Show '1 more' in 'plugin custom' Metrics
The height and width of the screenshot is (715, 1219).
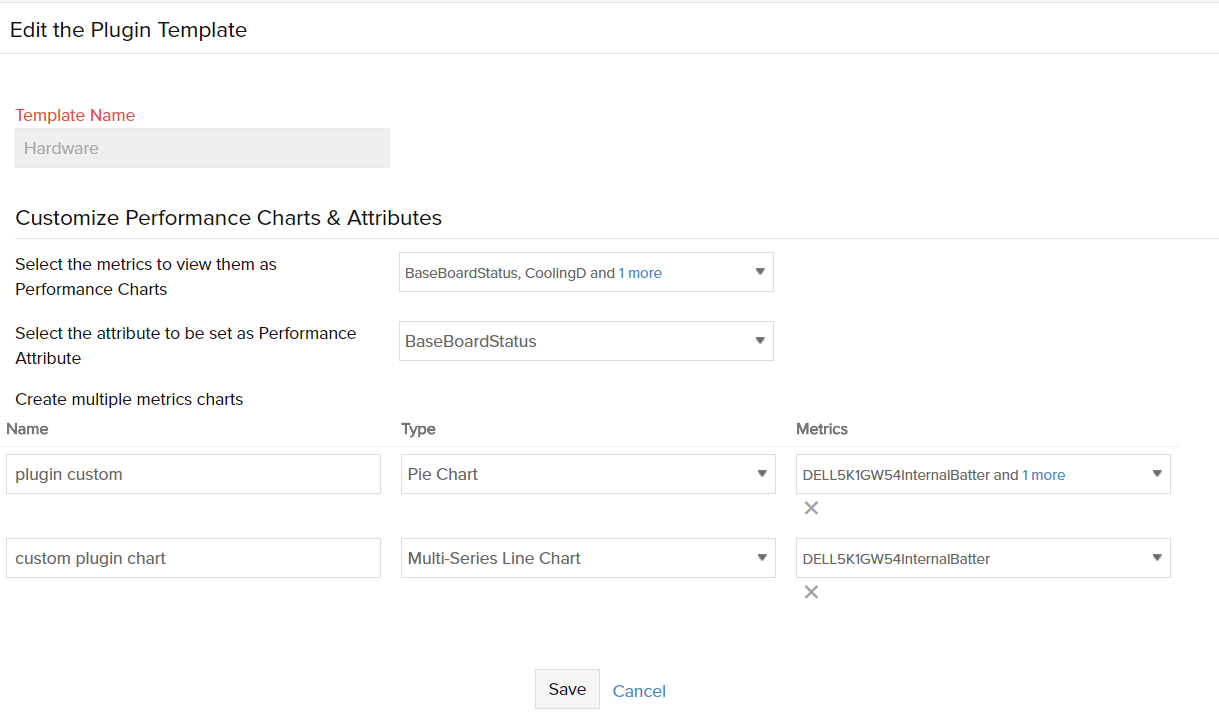[1043, 475]
